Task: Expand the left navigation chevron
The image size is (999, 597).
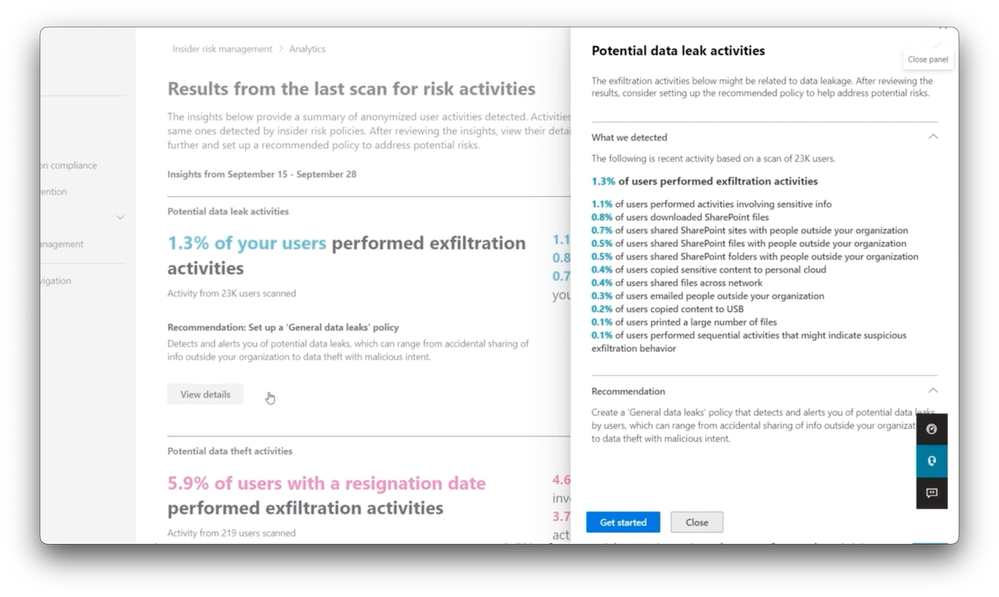Action: (120, 217)
